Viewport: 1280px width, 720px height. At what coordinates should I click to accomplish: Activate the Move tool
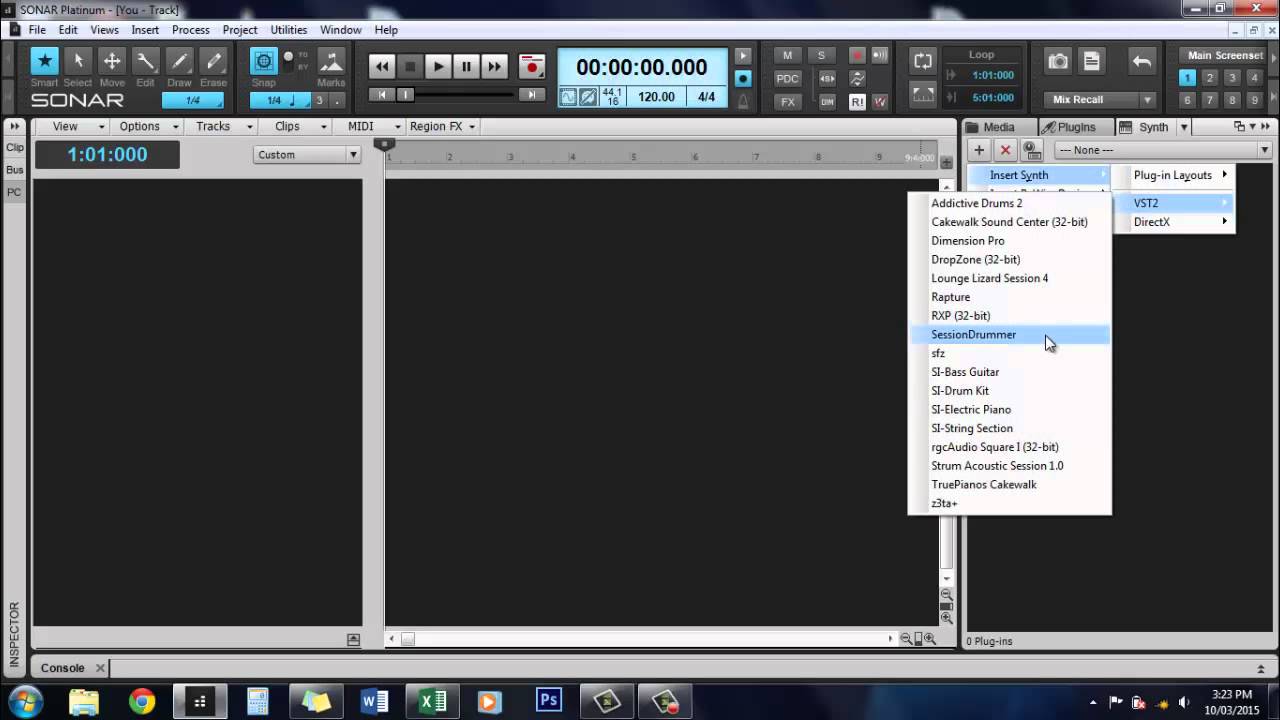112,61
